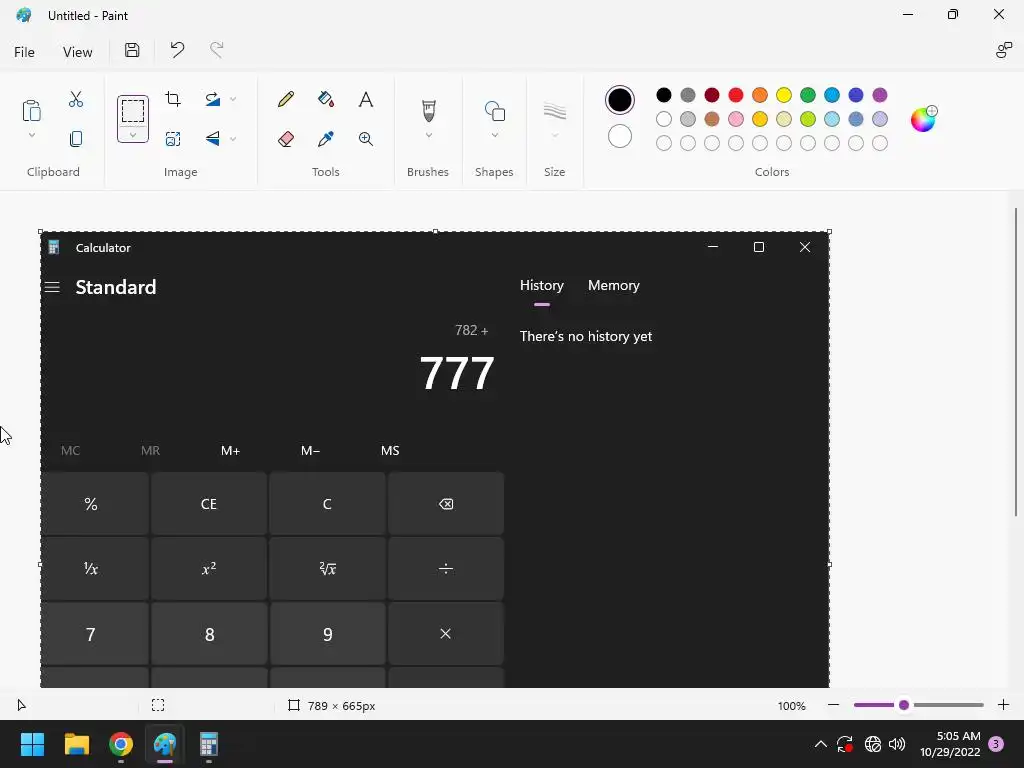
Task: Expand the Size dropdown arrow
Action: (x=554, y=135)
